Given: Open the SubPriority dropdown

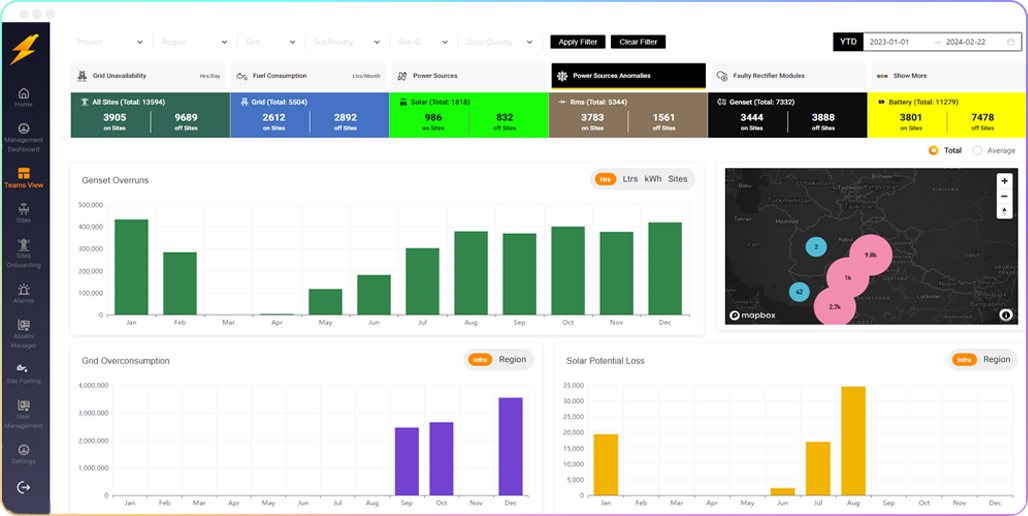Looking at the screenshot, I should point(347,42).
